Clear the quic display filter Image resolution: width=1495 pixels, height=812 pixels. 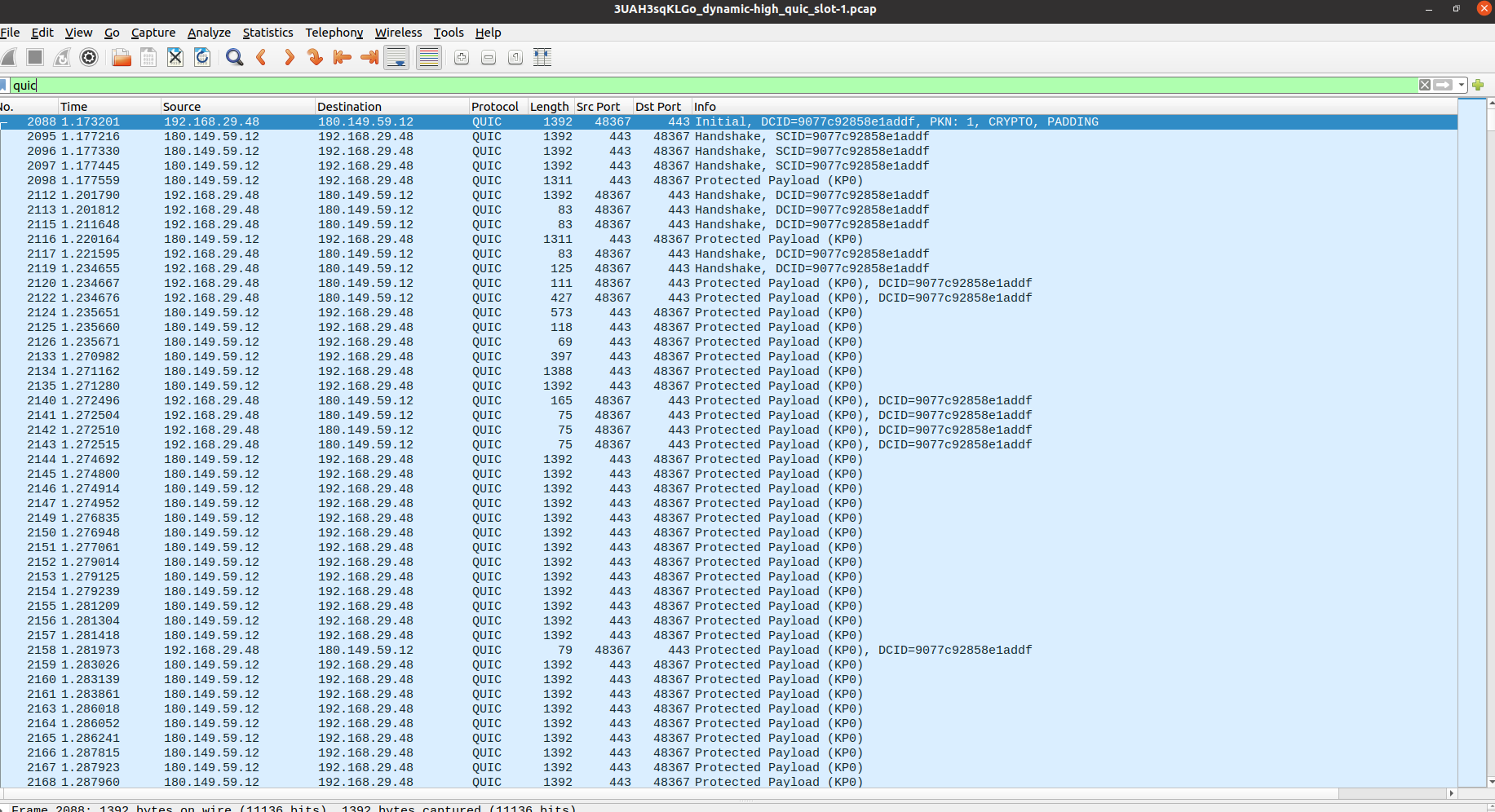(1424, 86)
